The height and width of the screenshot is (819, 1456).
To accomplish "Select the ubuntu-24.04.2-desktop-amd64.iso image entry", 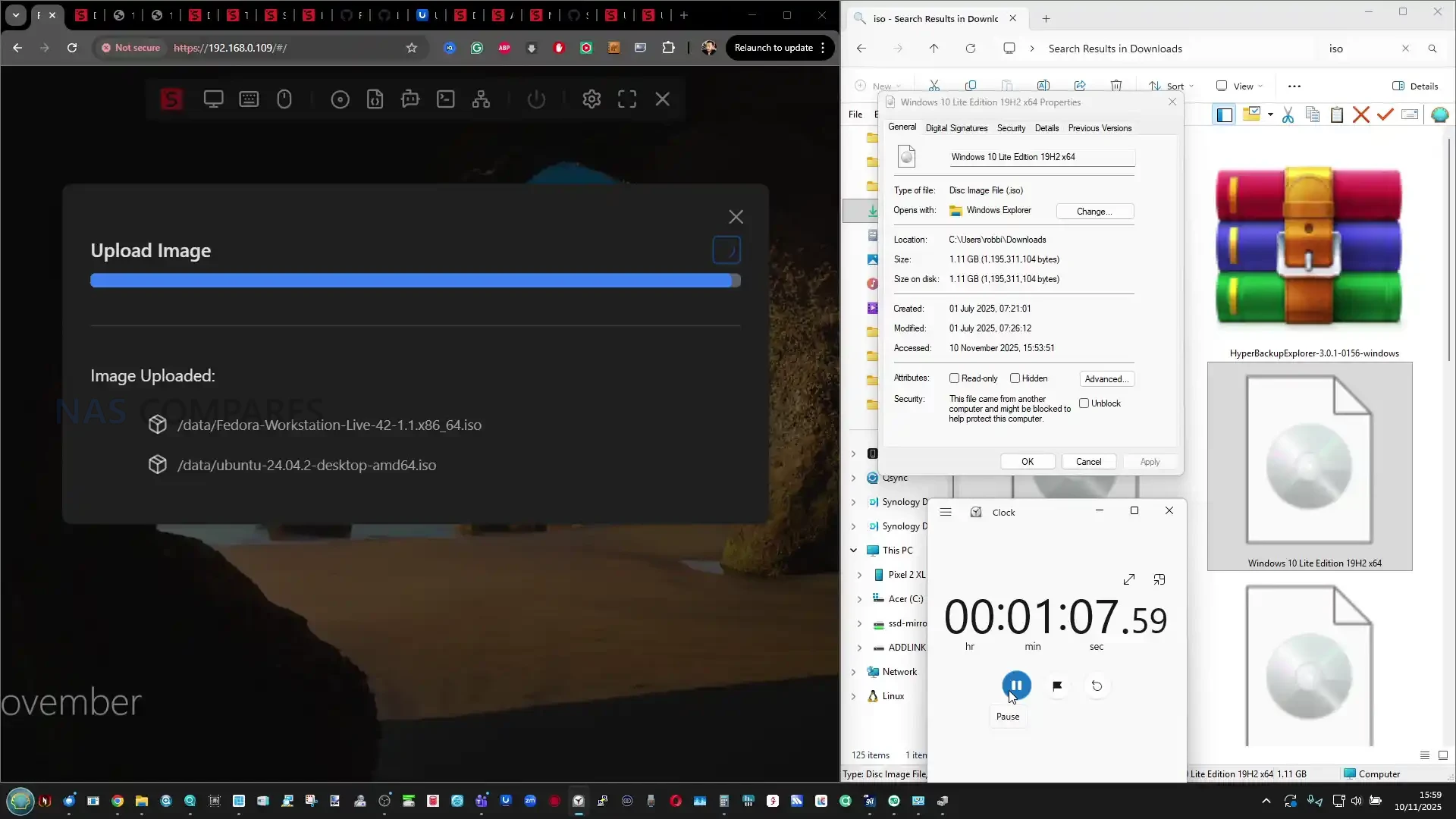I will click(306, 465).
